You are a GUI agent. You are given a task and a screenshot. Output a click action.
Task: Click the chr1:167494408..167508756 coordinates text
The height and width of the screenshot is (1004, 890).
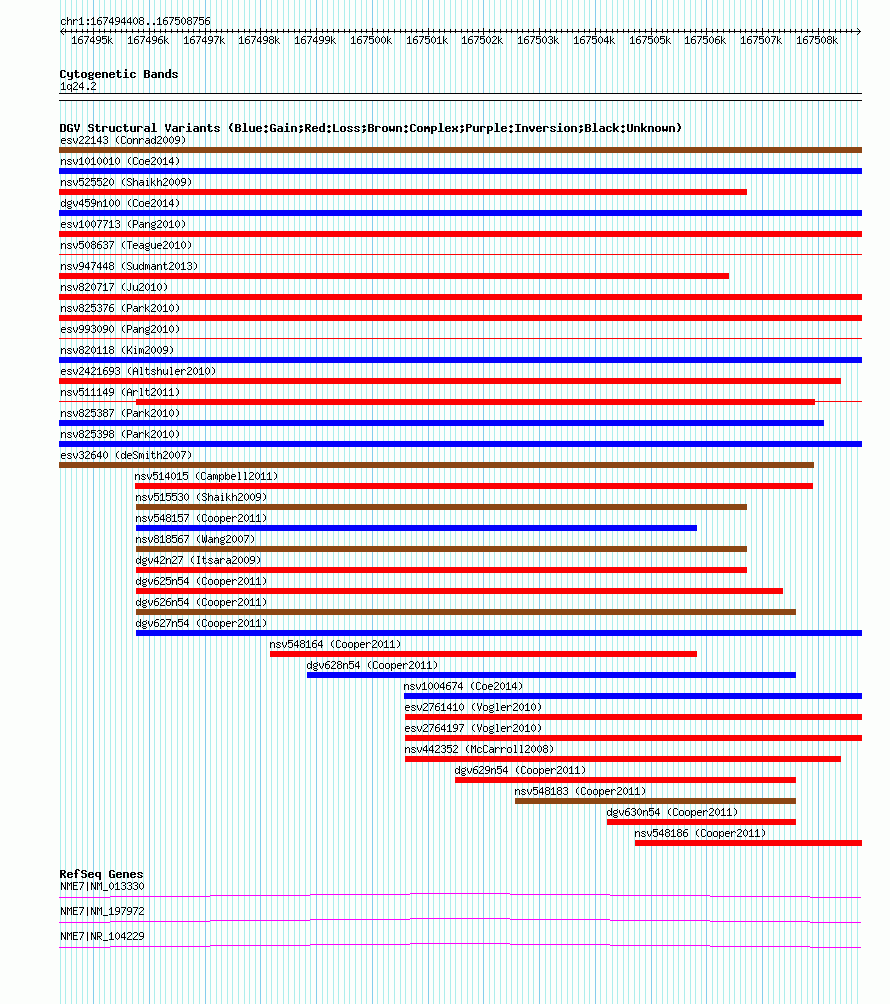(135, 21)
